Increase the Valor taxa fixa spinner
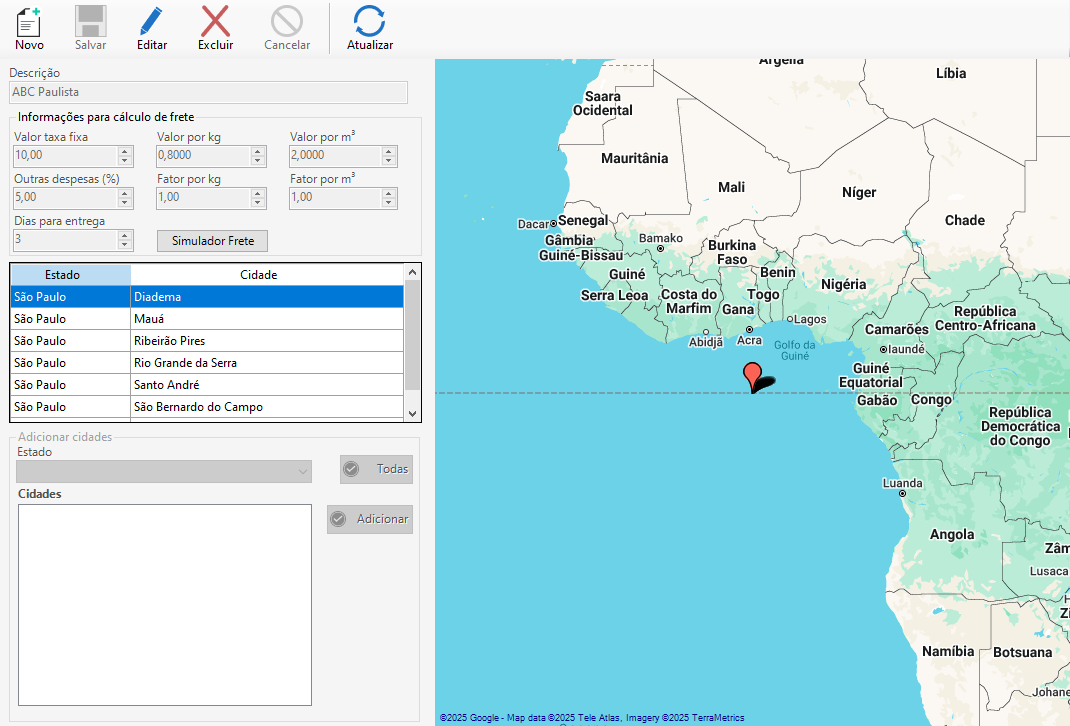 (125, 152)
